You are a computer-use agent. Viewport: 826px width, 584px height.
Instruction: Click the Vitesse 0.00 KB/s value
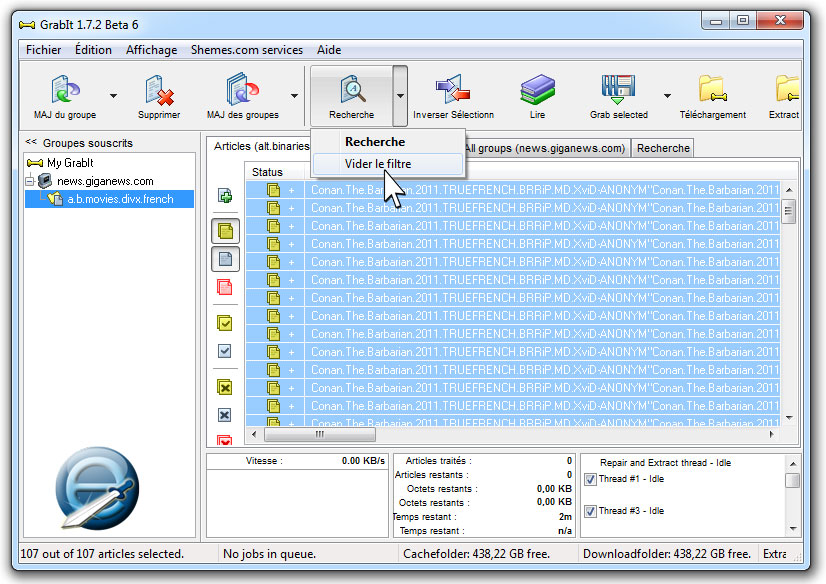(x=363, y=461)
